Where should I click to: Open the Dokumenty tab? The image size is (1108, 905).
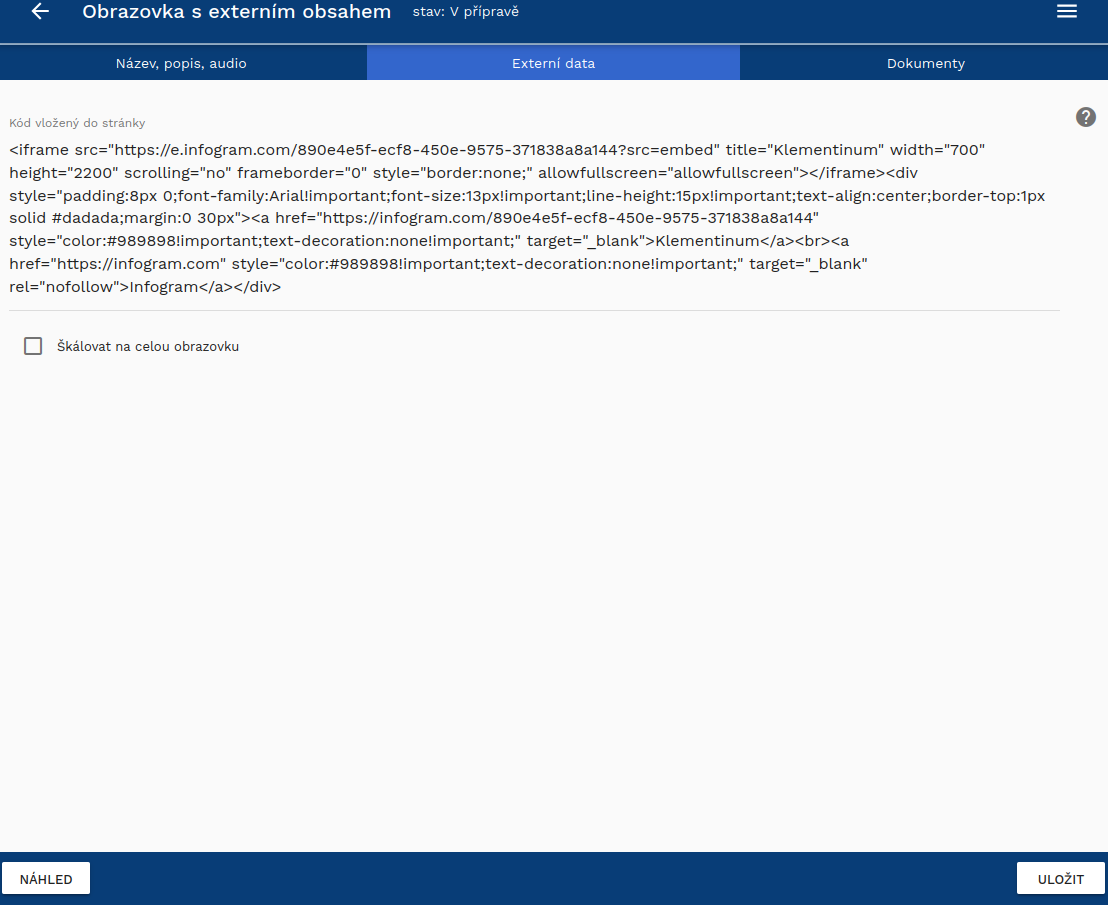(x=925, y=63)
